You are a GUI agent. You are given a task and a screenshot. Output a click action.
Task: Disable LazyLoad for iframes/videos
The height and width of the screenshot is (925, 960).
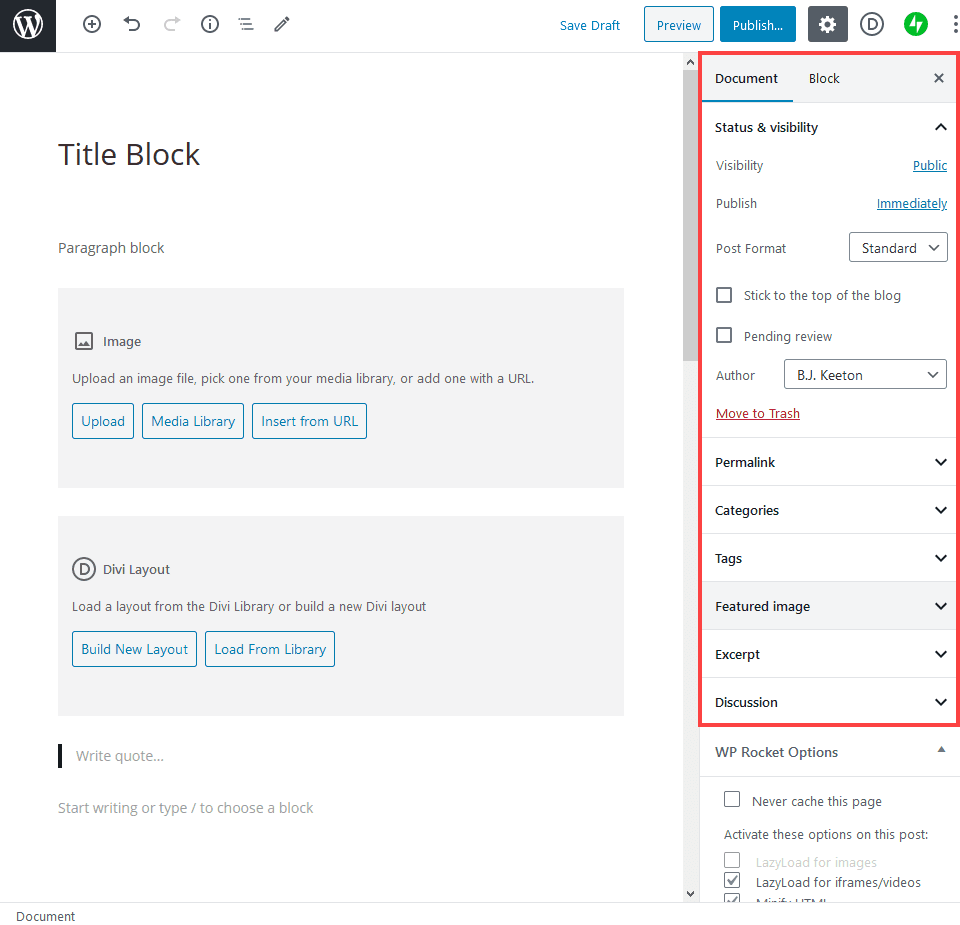pos(732,880)
